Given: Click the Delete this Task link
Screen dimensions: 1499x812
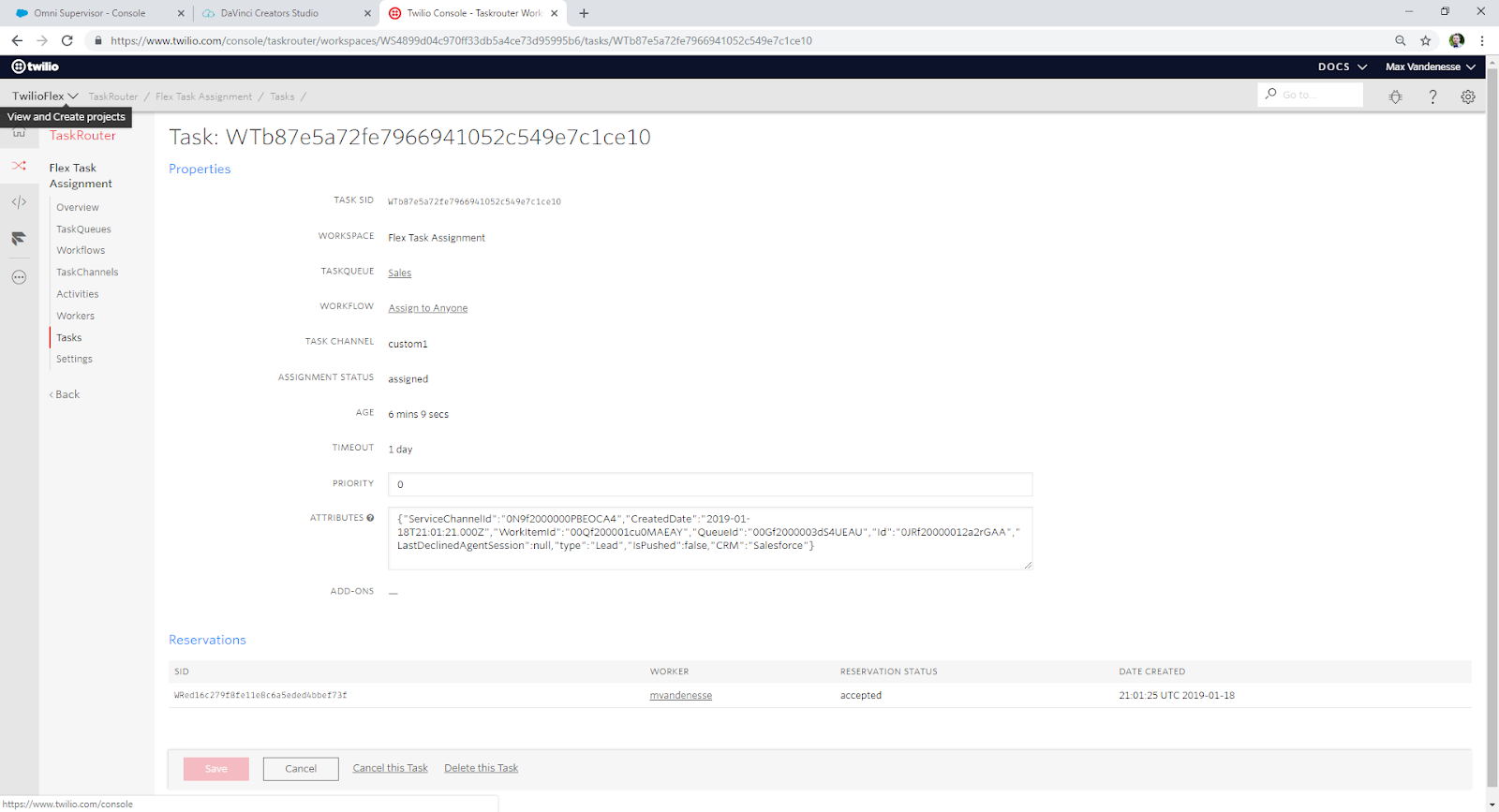Looking at the screenshot, I should pyautogui.click(x=481, y=768).
